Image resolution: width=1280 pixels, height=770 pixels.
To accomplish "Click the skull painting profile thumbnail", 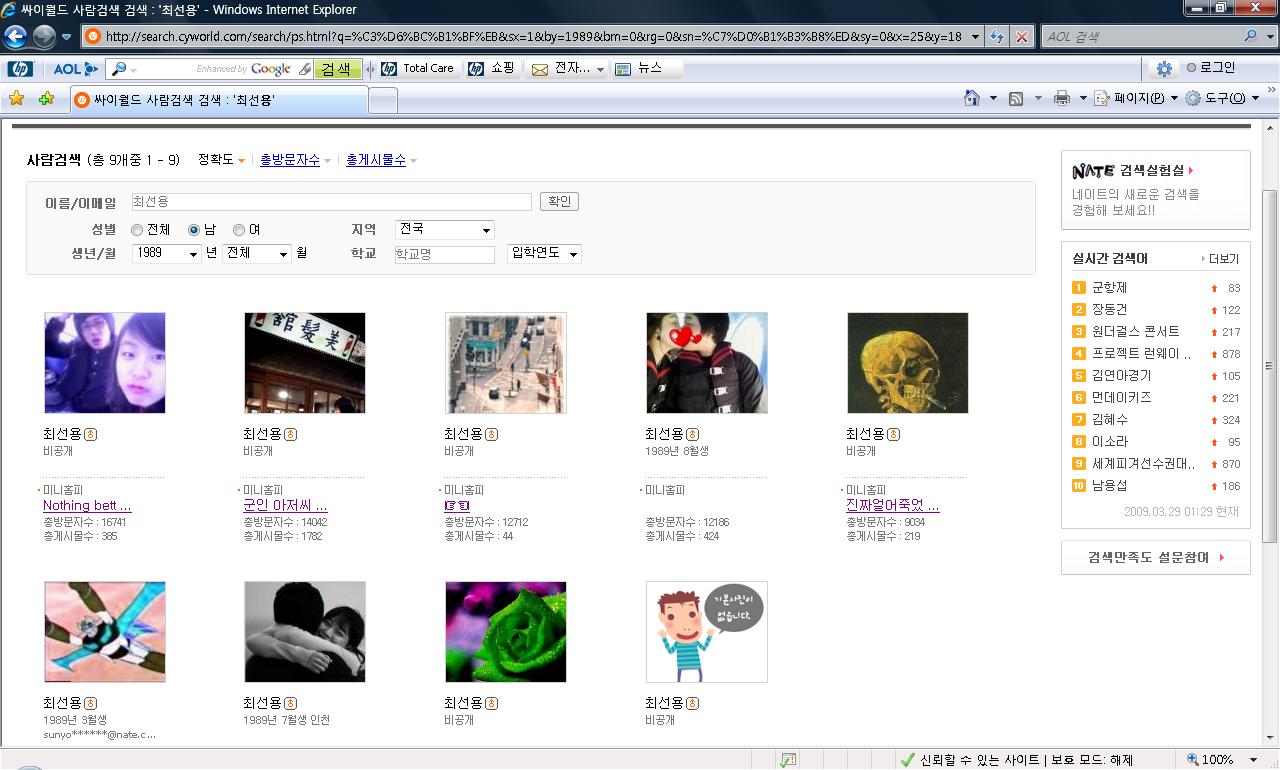I will pyautogui.click(x=908, y=363).
